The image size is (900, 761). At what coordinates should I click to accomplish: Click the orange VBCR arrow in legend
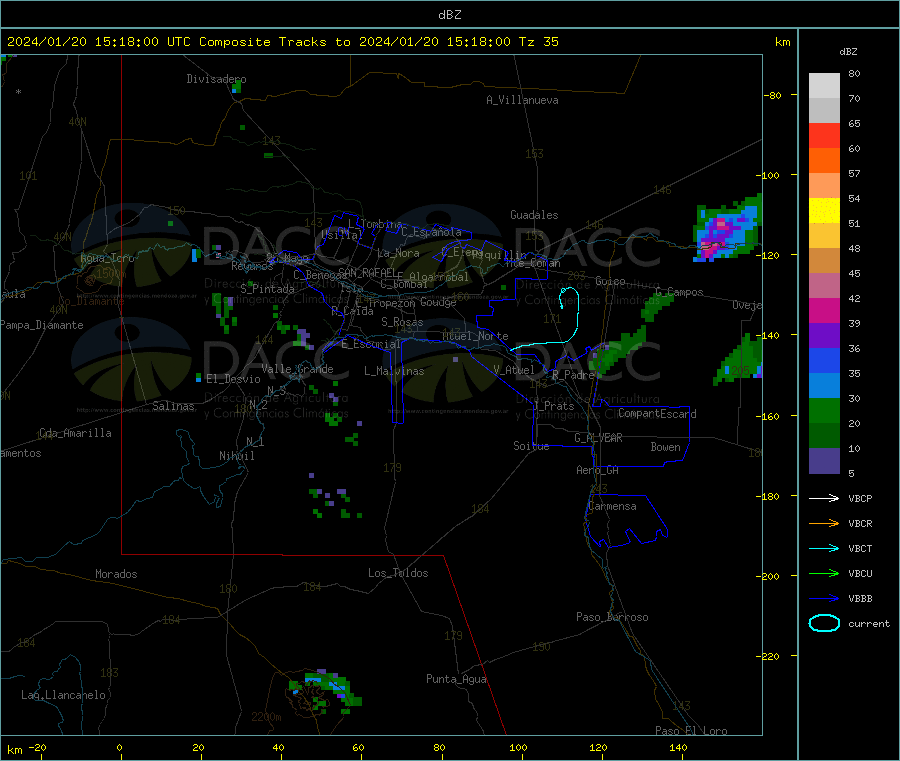pyautogui.click(x=824, y=523)
